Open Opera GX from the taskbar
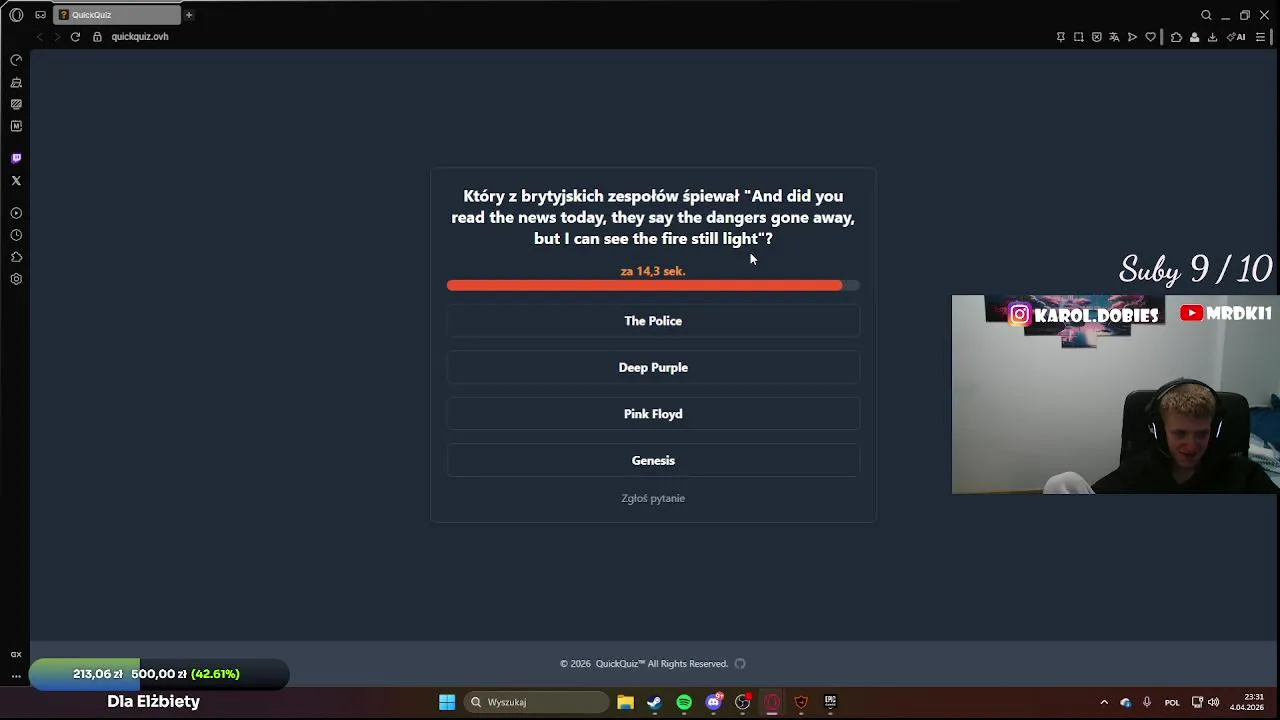The height and width of the screenshot is (720, 1280). (772, 702)
